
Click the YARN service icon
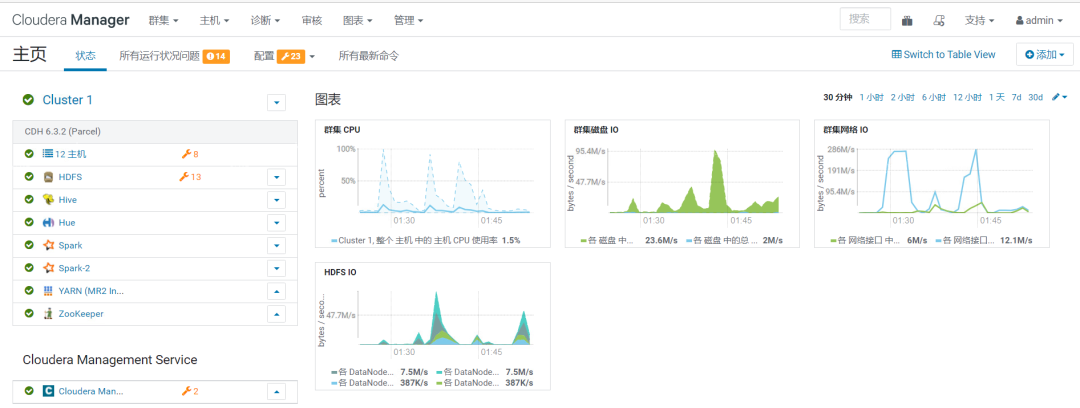[48, 291]
